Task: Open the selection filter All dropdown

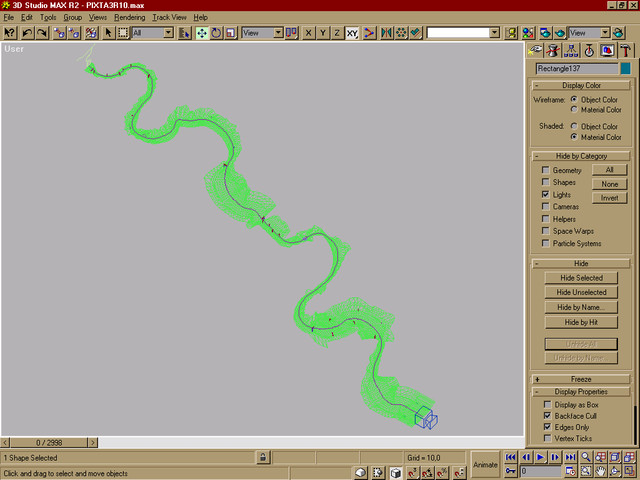Action: 168,33
